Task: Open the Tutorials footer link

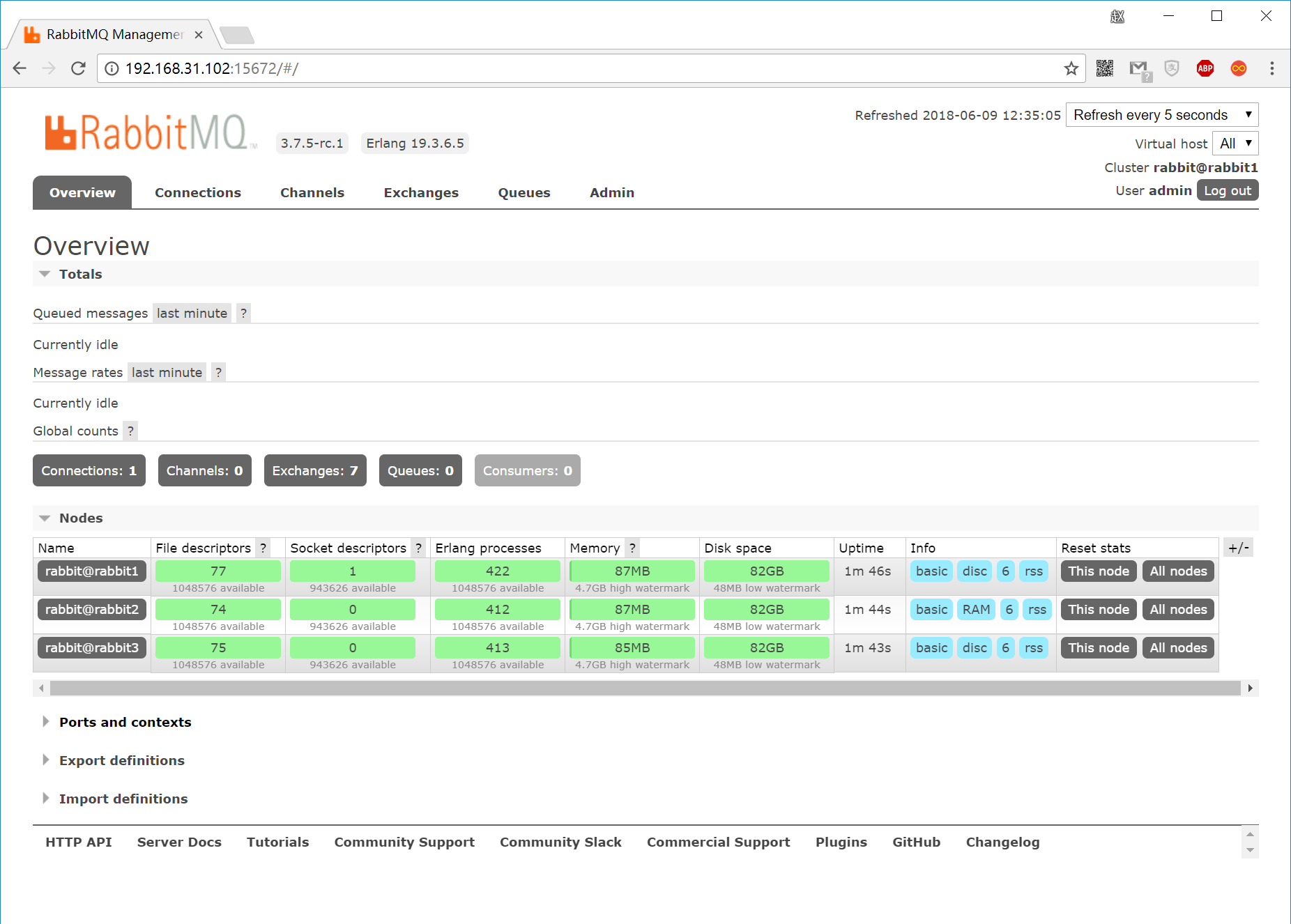Action: point(277,842)
